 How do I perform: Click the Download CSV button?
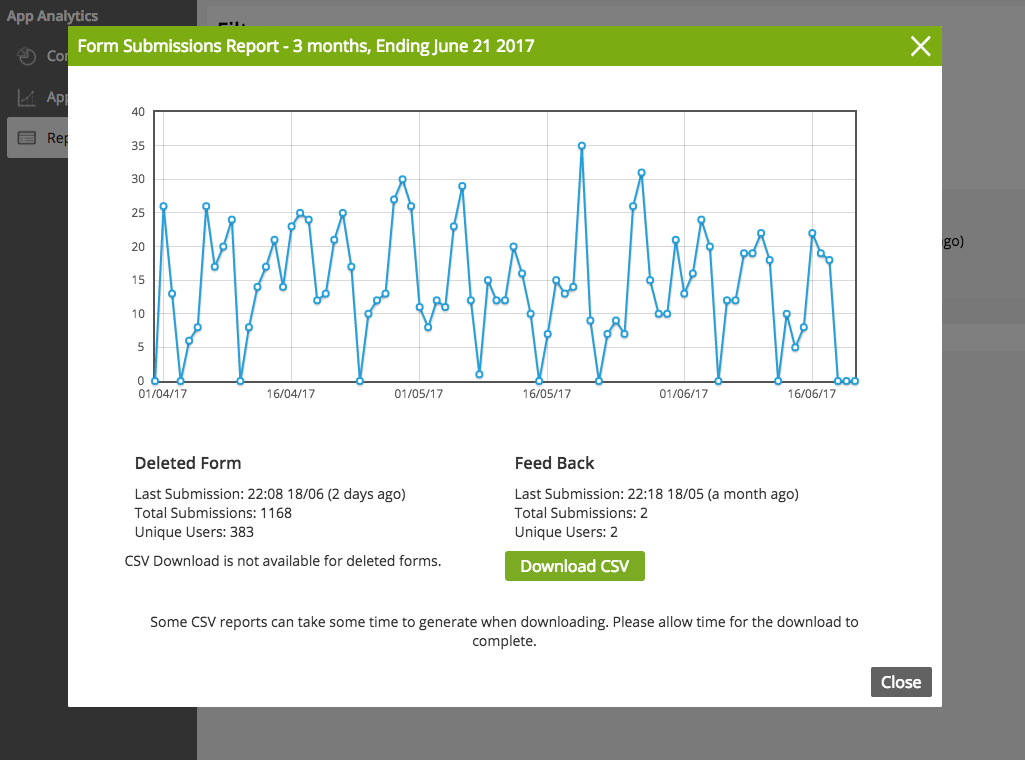[574, 566]
